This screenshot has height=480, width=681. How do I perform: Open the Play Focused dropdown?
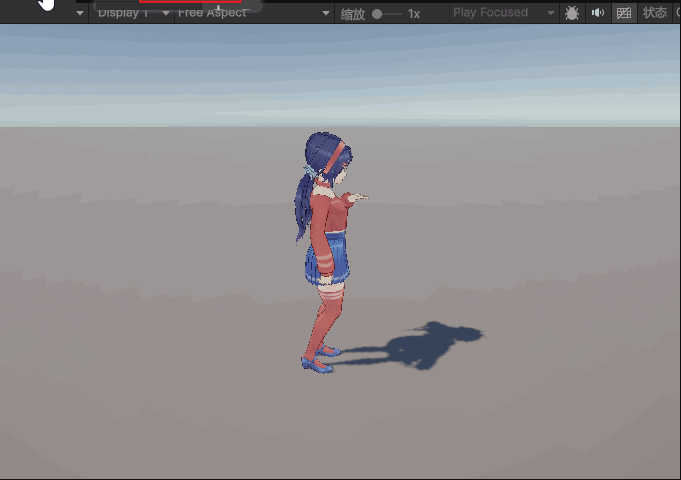[504, 13]
